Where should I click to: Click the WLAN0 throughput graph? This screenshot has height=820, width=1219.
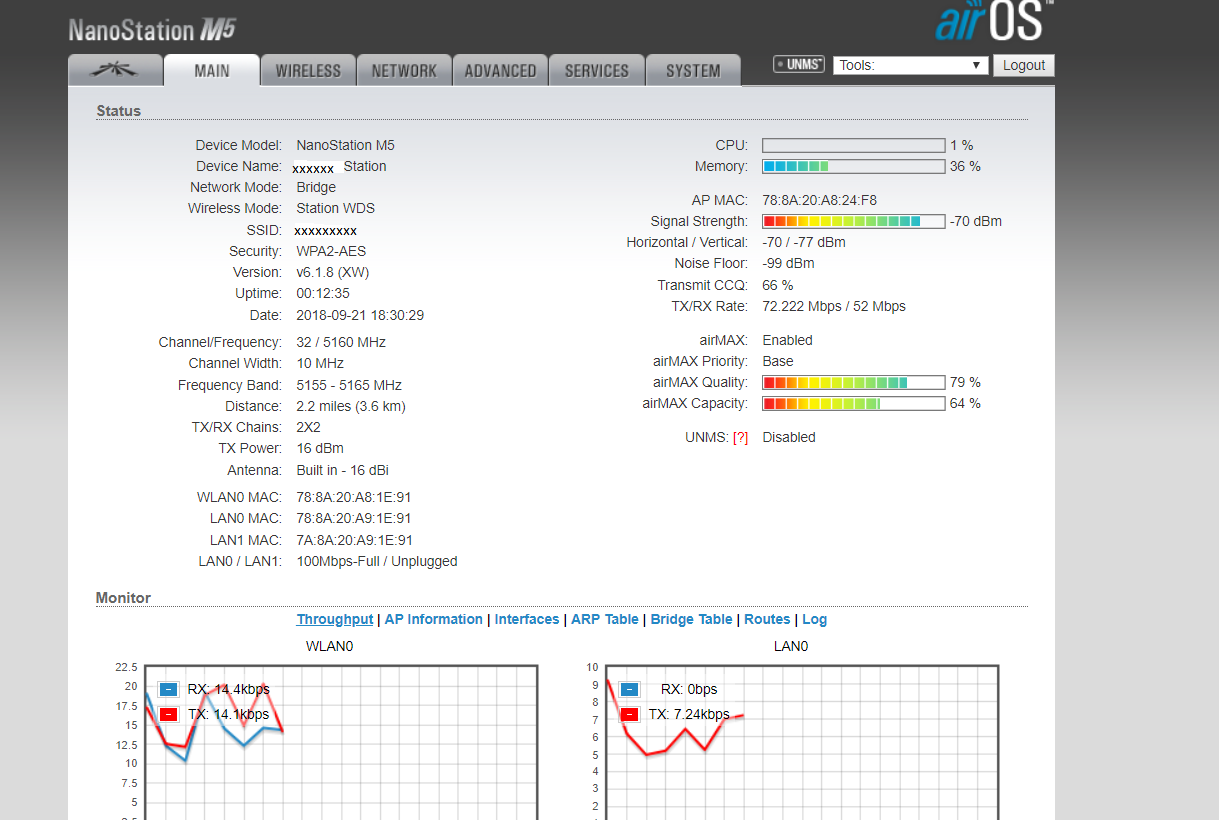[x=341, y=742]
